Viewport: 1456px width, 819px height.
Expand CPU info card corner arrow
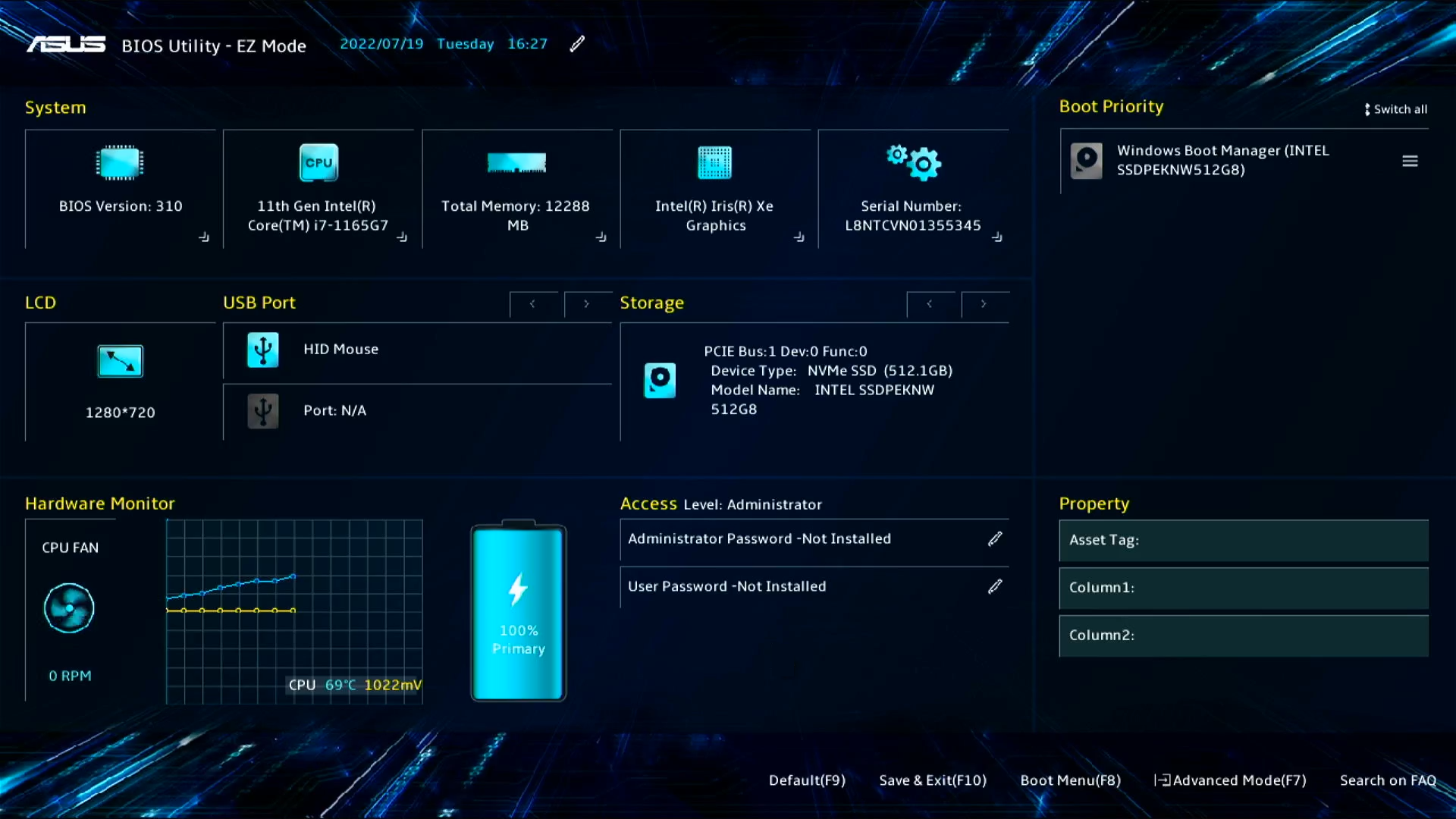click(402, 237)
